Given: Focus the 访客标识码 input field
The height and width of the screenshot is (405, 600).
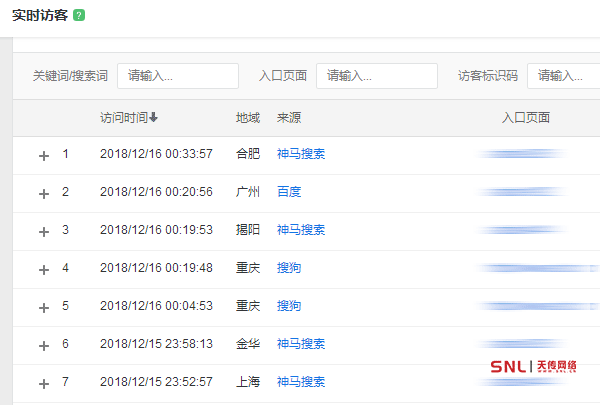Looking at the screenshot, I should pos(565,76).
